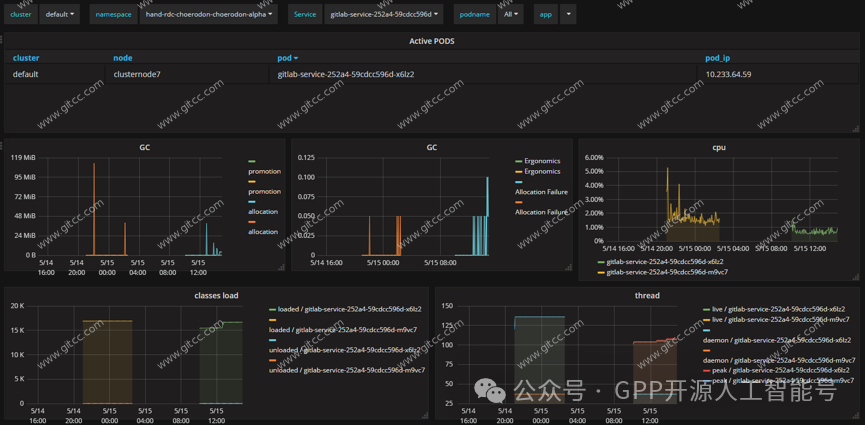Toggle 'daemon / ...x6lz2' thread series

pos(777,340)
